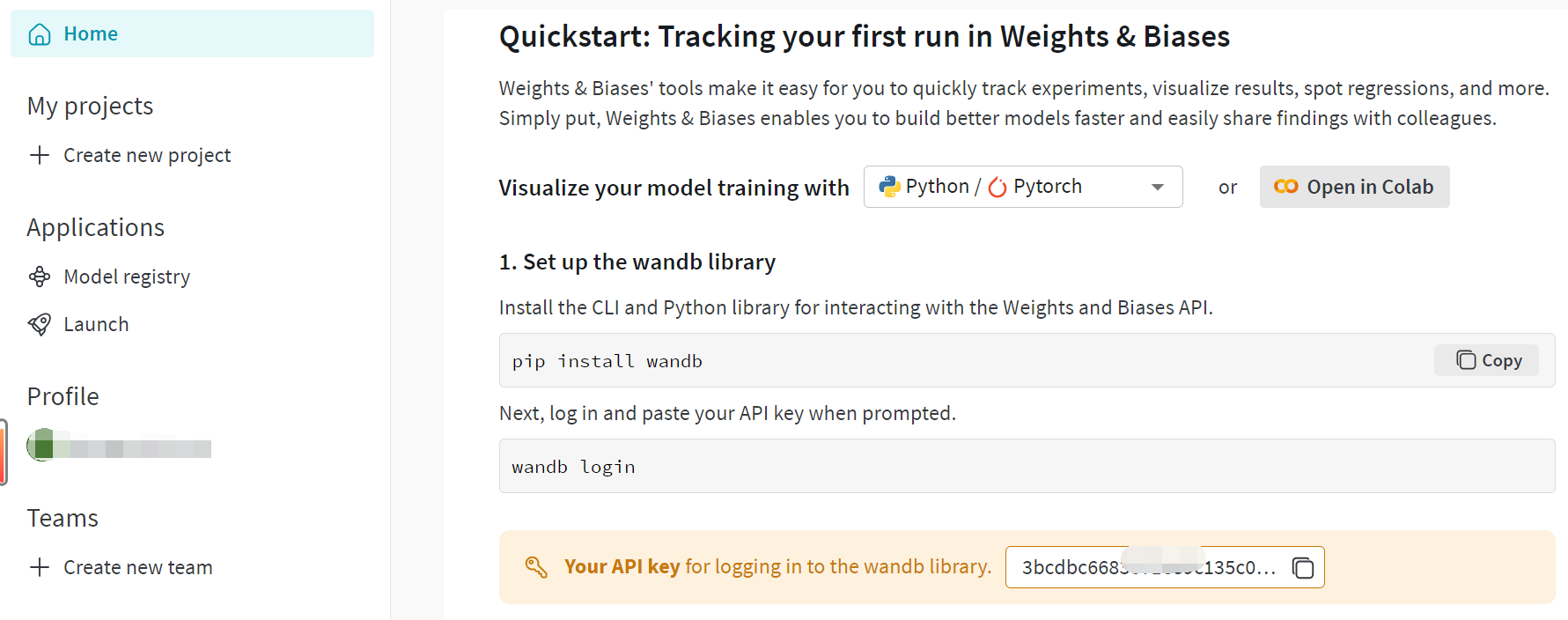The height and width of the screenshot is (620, 1568).
Task: Copy the pip install wandb command
Action: [x=1485, y=360]
